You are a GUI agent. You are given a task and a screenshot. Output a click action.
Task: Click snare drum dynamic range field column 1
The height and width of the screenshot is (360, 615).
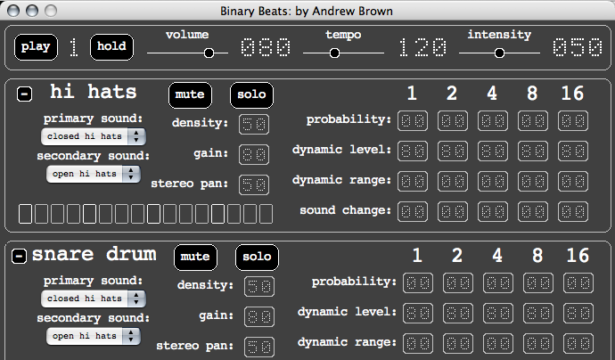[x=418, y=344]
